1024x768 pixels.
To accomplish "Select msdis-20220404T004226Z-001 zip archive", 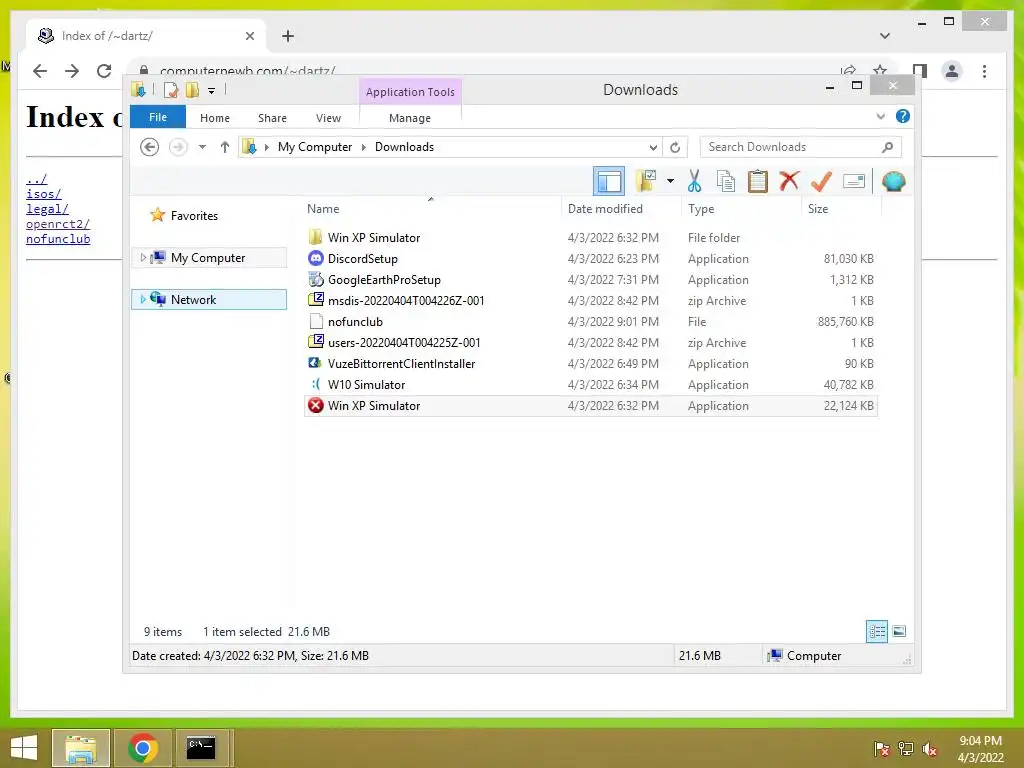I will click(590, 300).
